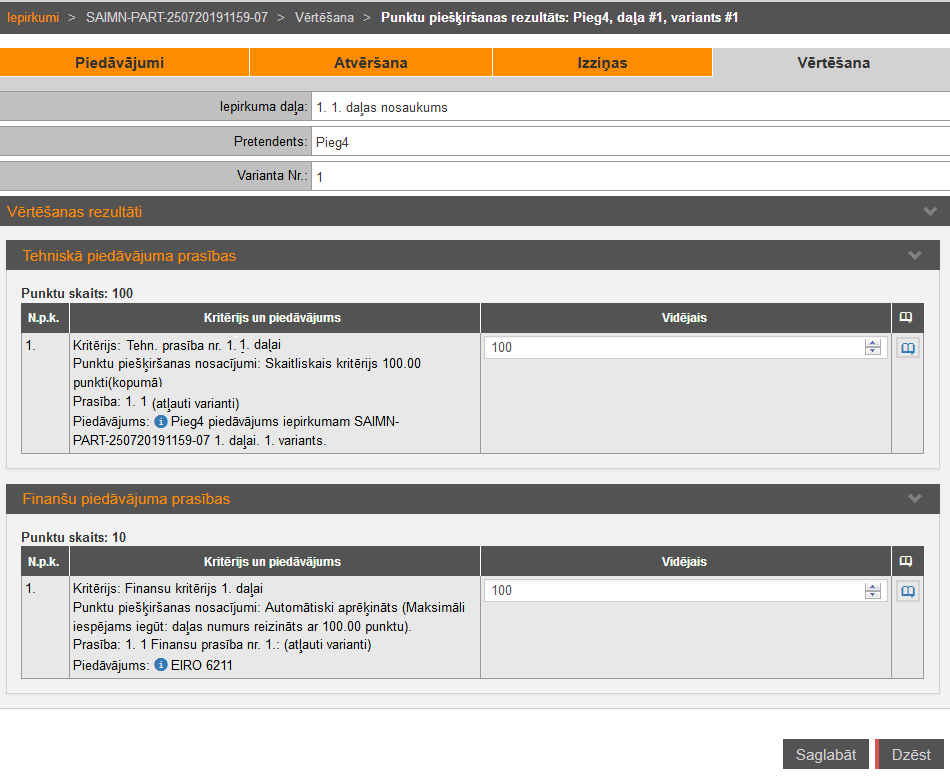Viewport: 950px width, 776px height.
Task: Click the book icon in the technical table header
Action: (x=906, y=318)
